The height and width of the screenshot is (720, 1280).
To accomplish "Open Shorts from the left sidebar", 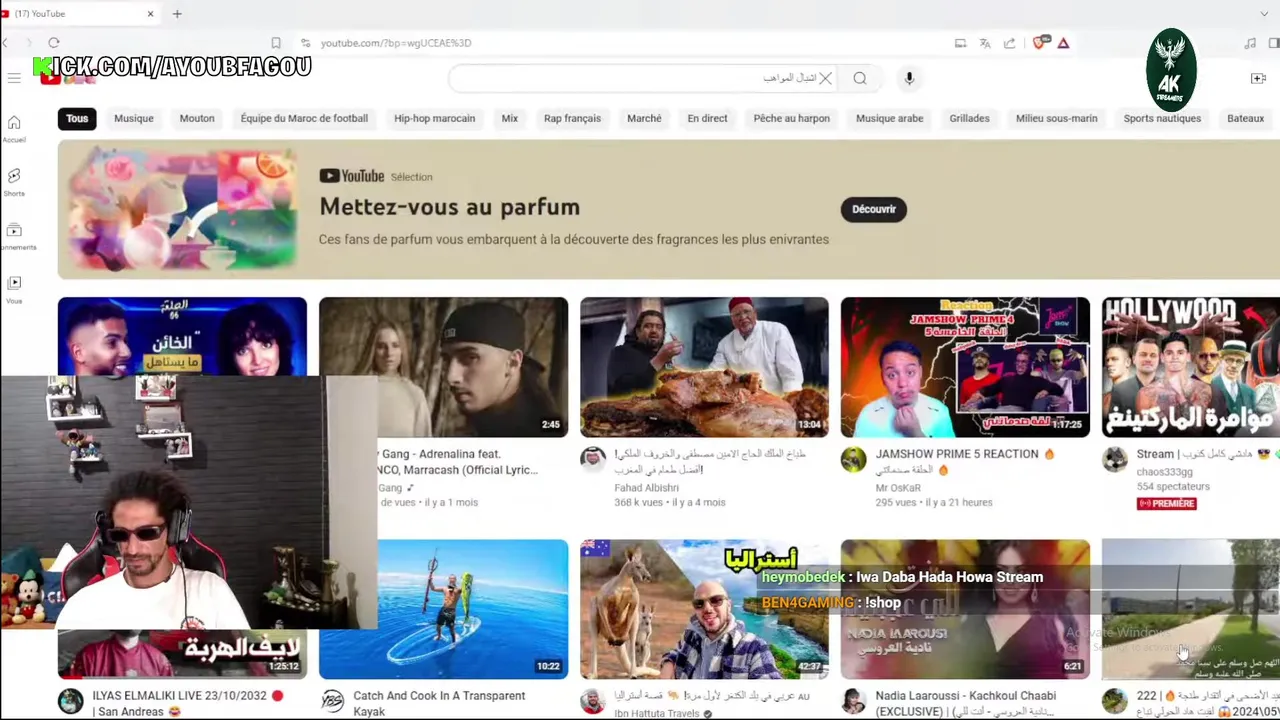I will pos(14,182).
